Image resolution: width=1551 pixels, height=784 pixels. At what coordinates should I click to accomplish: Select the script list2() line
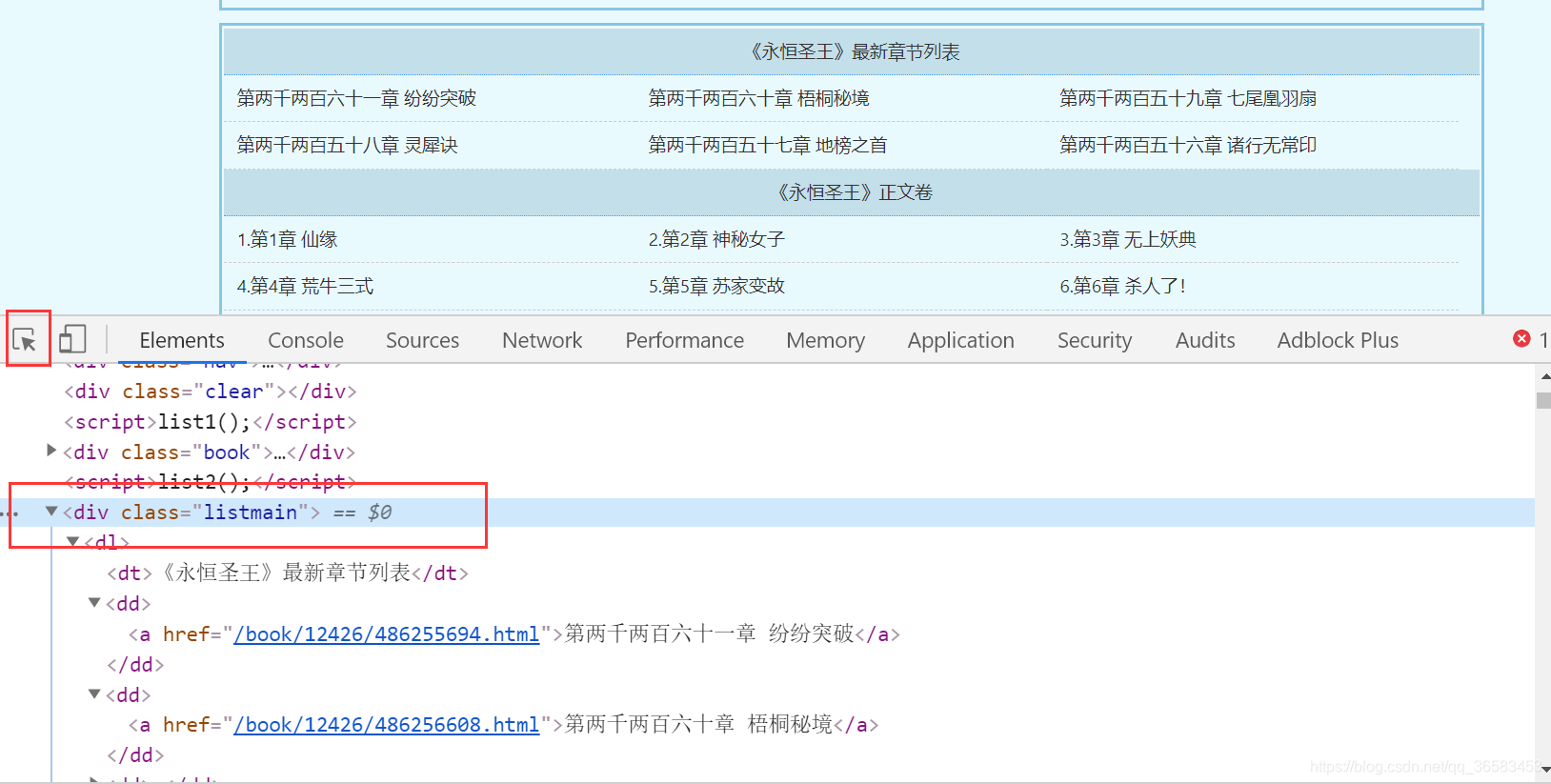coord(211,482)
